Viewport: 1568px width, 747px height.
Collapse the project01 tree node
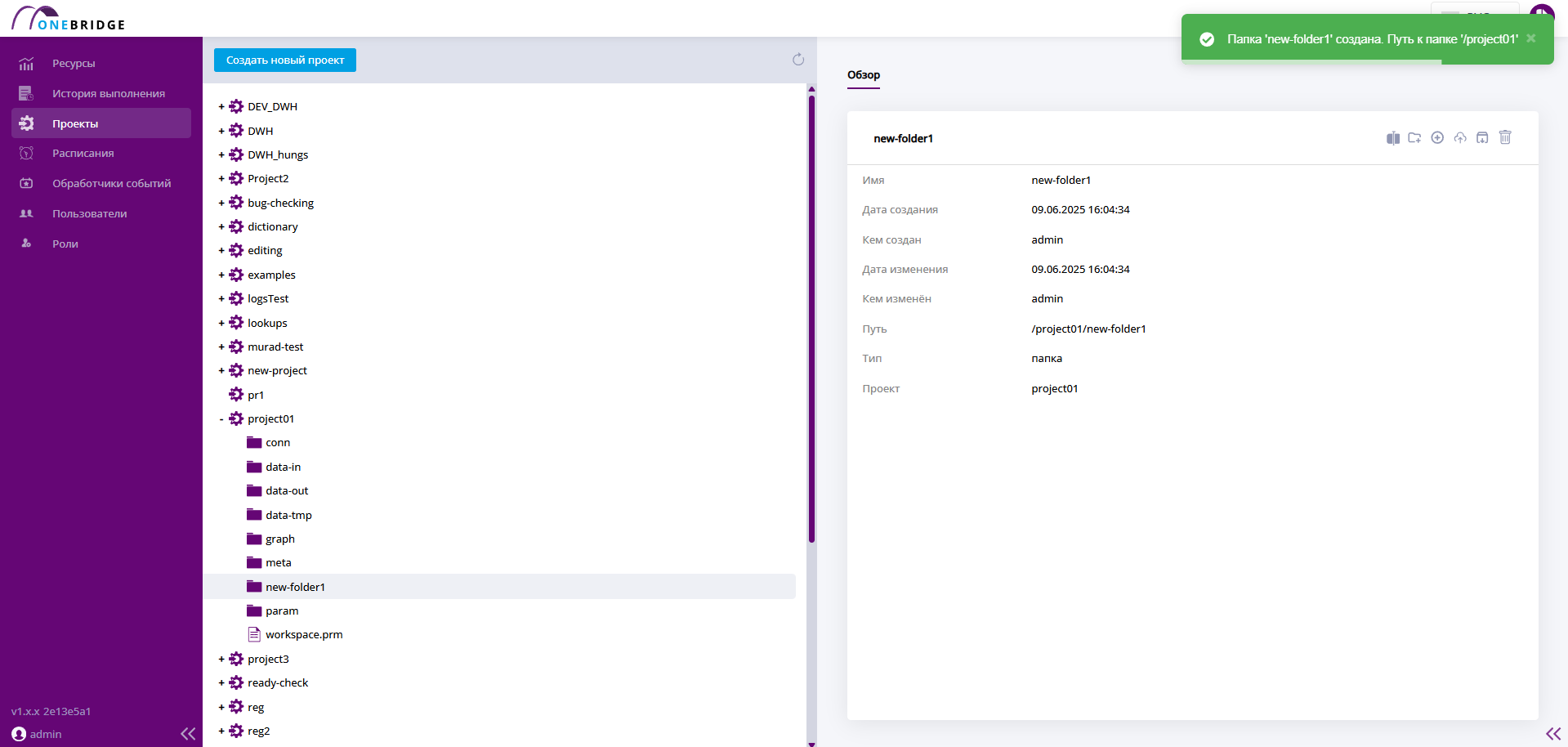click(221, 419)
